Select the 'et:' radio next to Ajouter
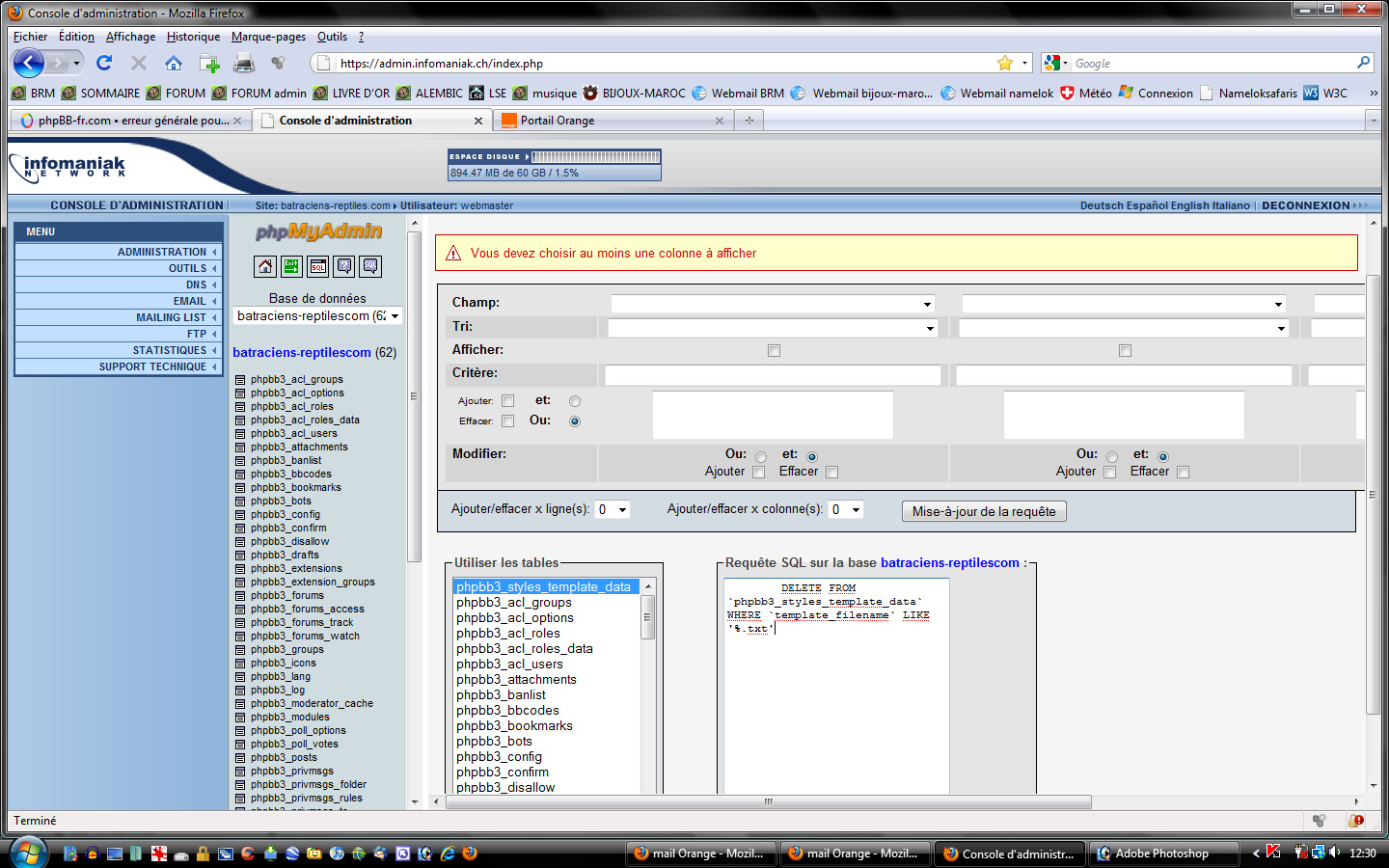Image resolution: width=1389 pixels, height=868 pixels. click(x=575, y=401)
